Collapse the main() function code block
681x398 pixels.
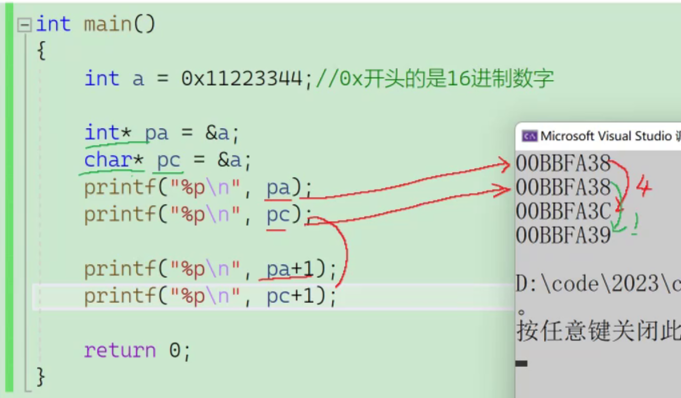24,25
